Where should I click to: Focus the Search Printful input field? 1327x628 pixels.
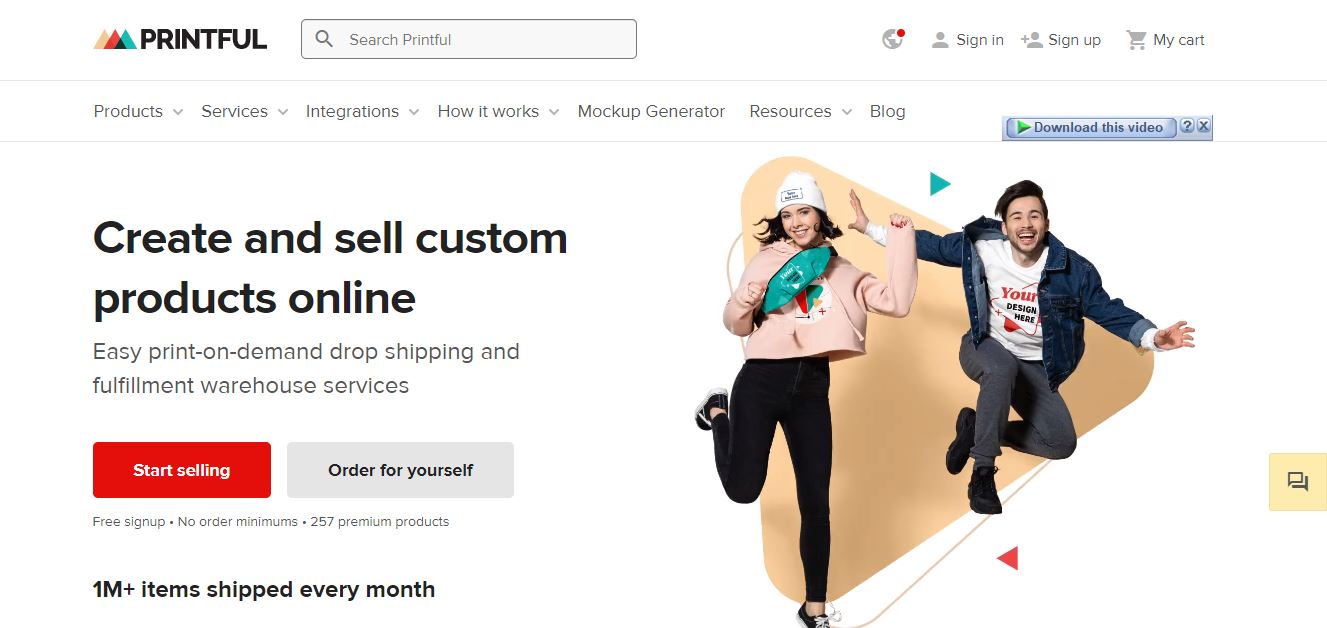click(469, 39)
